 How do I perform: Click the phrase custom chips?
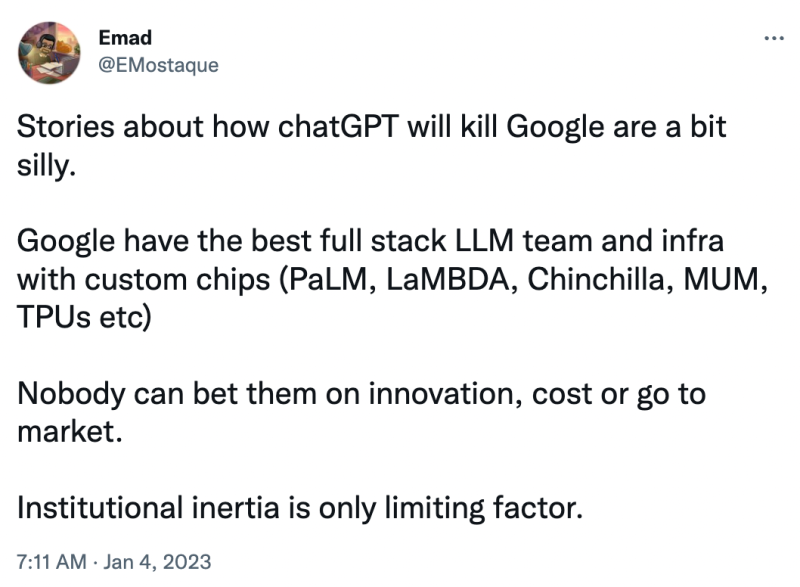(177, 280)
